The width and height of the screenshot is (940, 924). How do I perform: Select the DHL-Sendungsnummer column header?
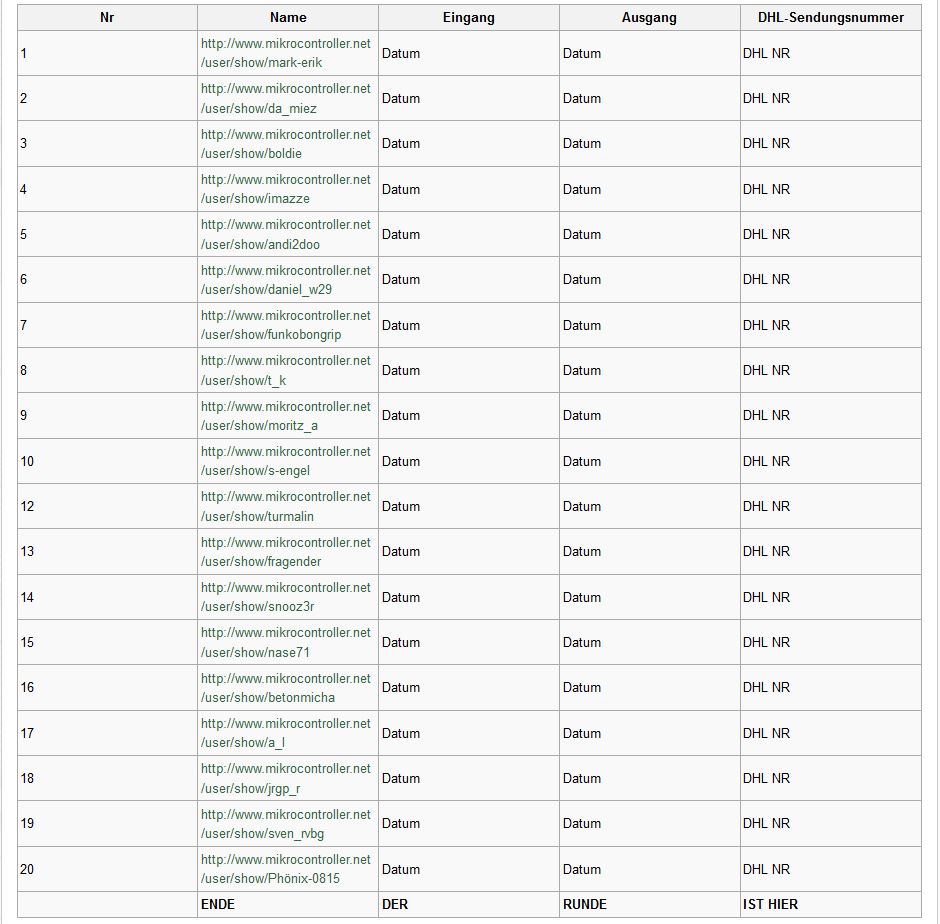(x=830, y=17)
